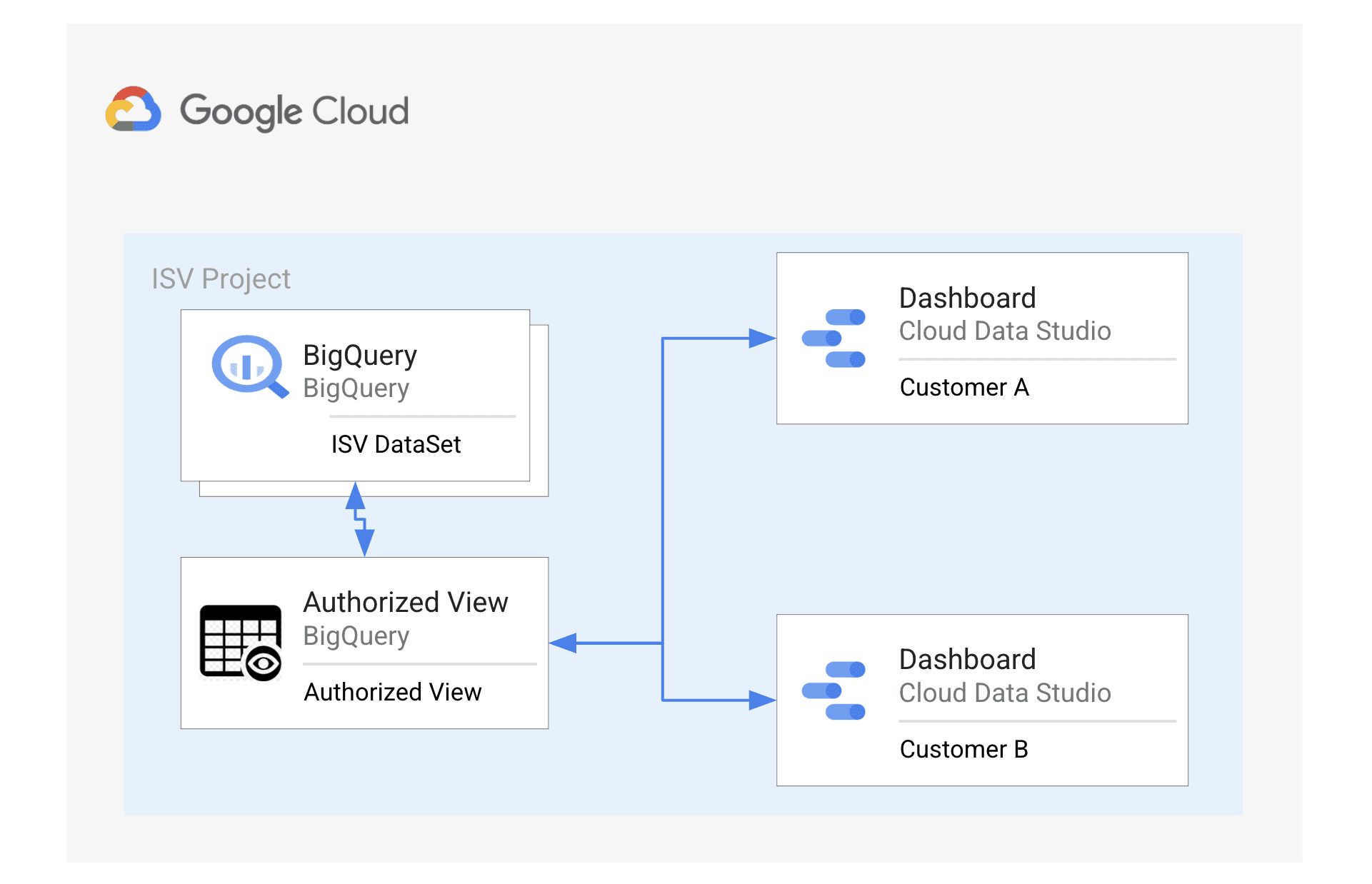Click arrowhead pointing to Authorized View box
Viewport: 1372px width, 884px height.
tap(564, 643)
